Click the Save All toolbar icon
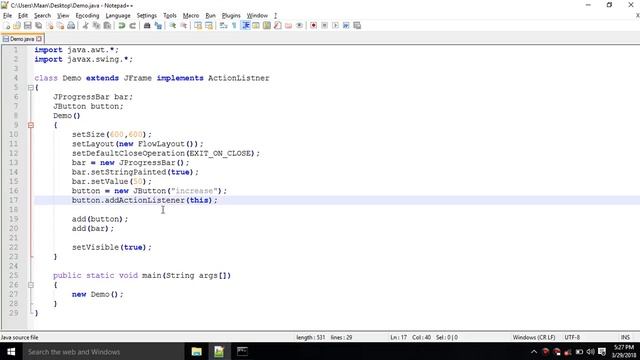Screen dimensions: 640x360 click(39, 26)
